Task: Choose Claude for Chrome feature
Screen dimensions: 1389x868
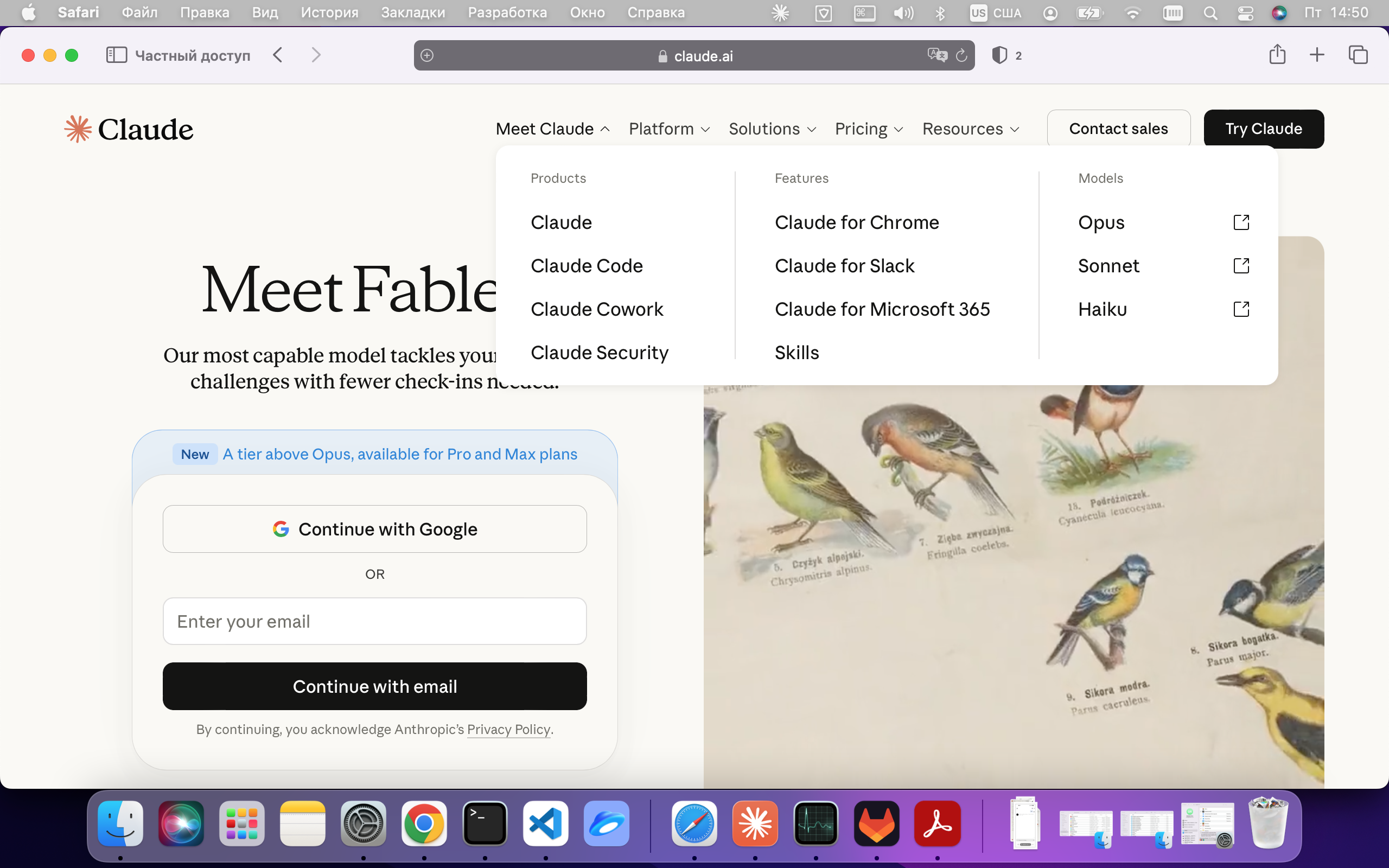Action: (857, 222)
